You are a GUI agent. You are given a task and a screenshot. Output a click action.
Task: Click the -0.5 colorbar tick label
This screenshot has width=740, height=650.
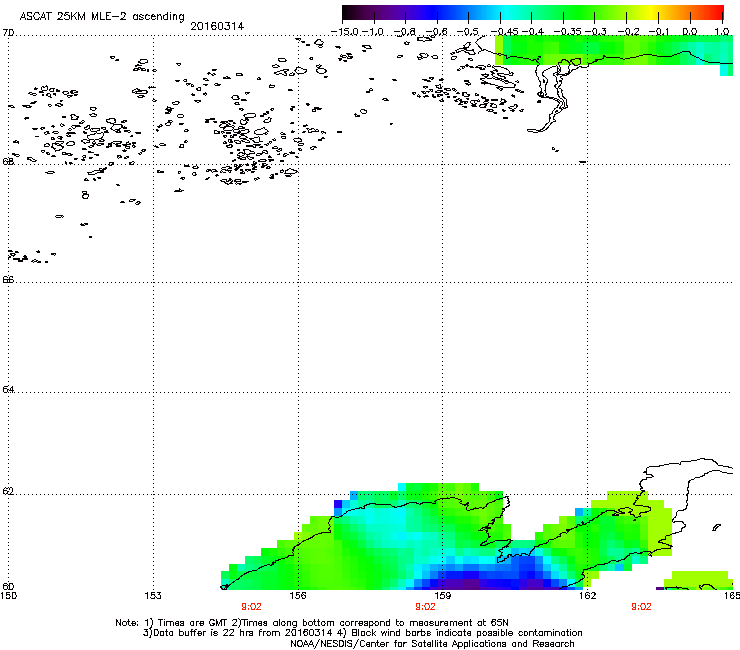[468, 32]
